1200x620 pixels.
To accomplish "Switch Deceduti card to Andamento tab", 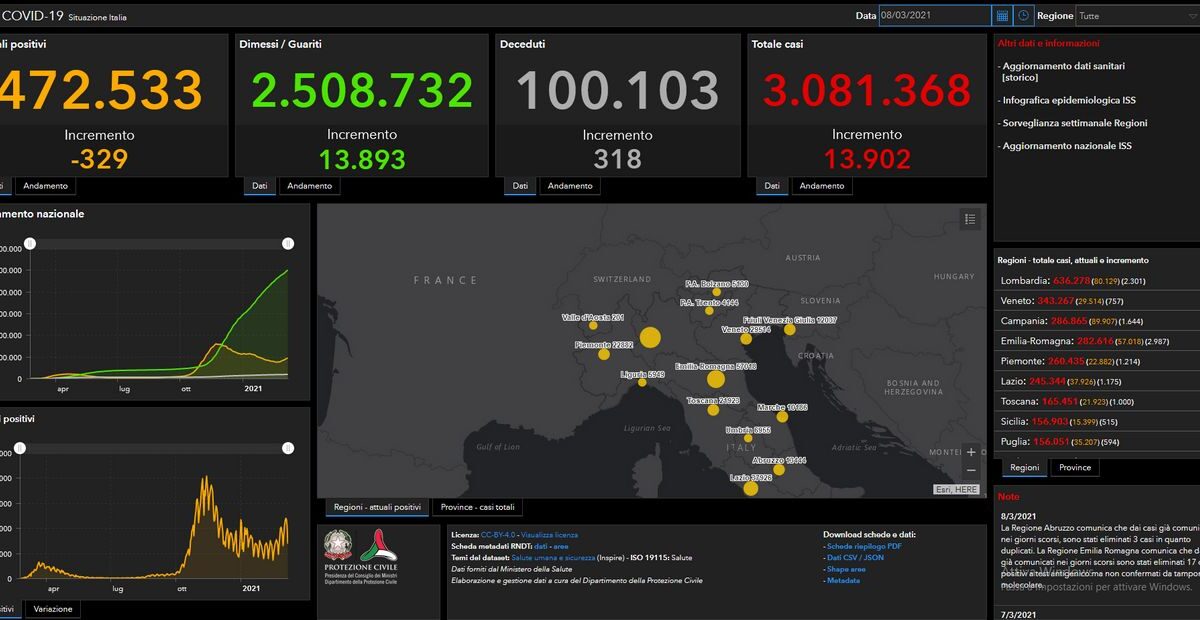I will click(570, 186).
